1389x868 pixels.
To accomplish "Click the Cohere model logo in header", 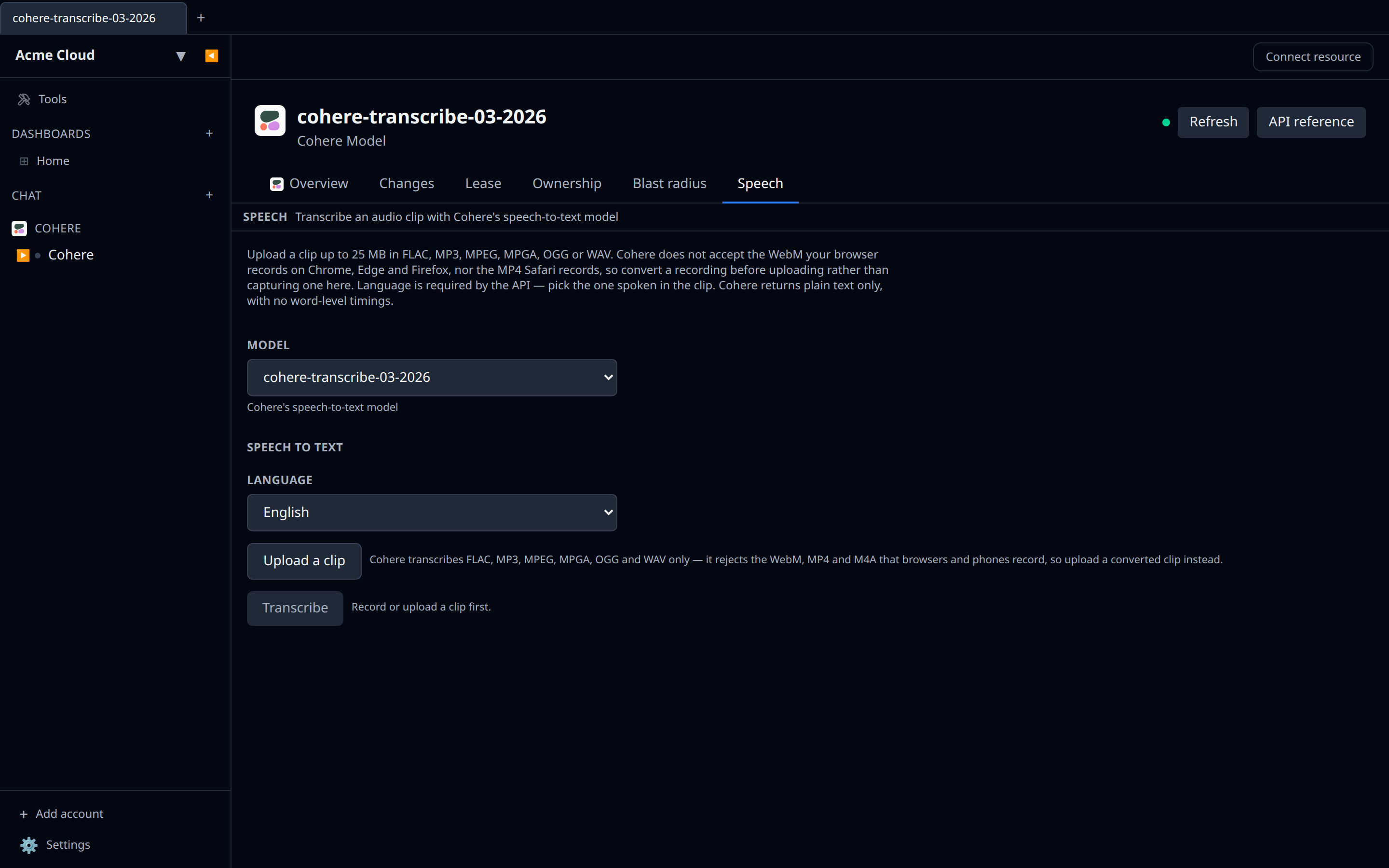I will (270, 121).
